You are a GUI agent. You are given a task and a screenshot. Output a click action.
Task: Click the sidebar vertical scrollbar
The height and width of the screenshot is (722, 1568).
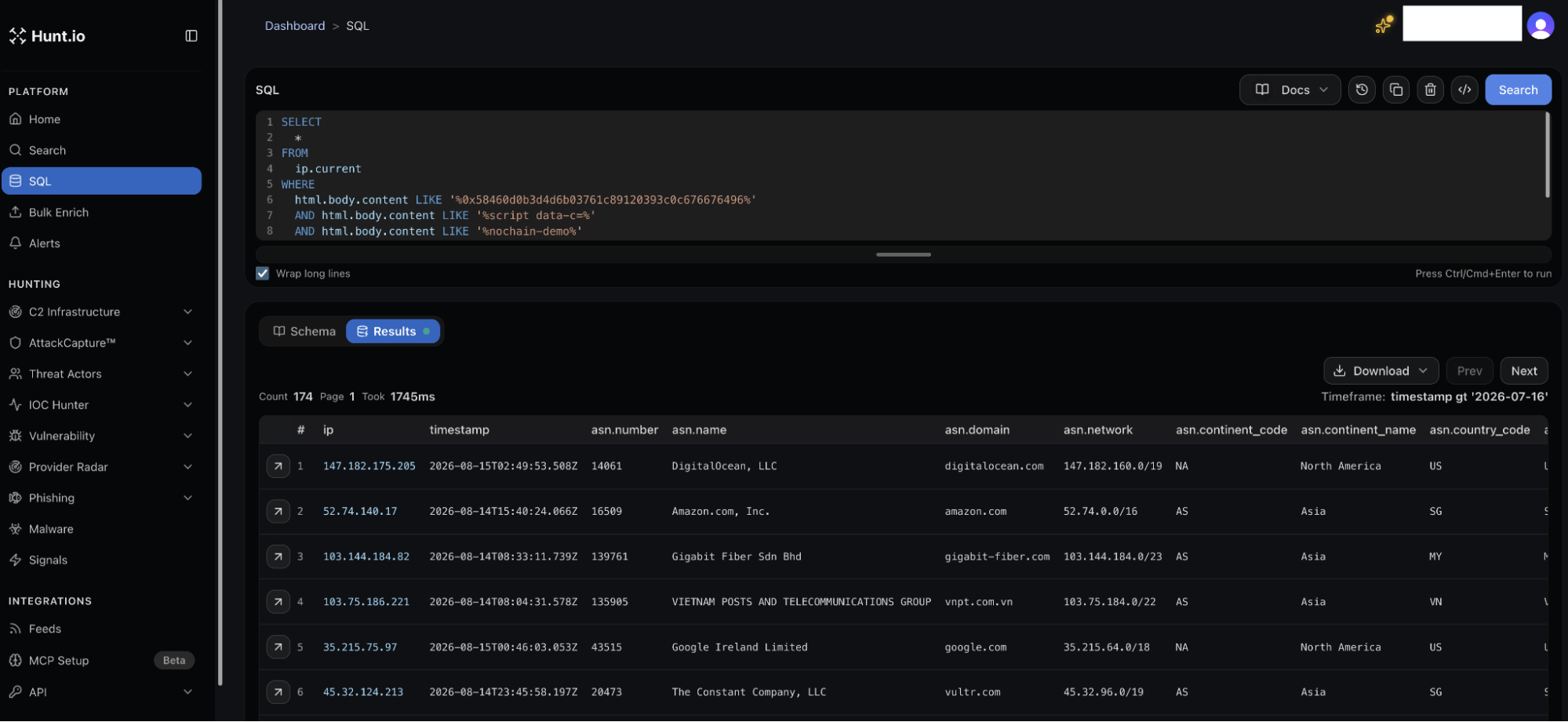tap(220, 343)
